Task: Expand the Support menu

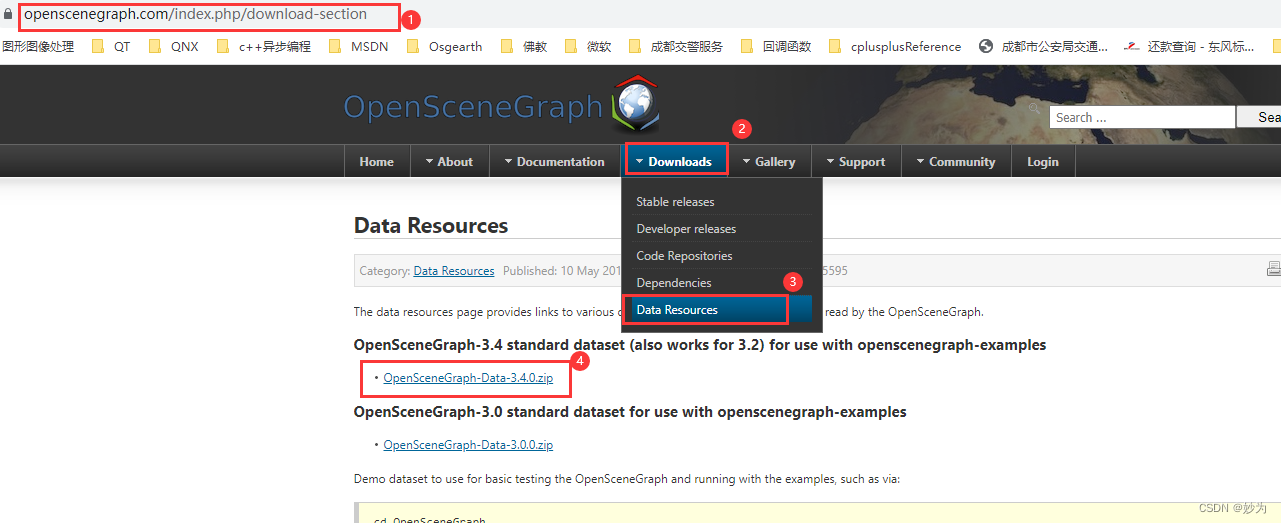Action: click(856, 161)
